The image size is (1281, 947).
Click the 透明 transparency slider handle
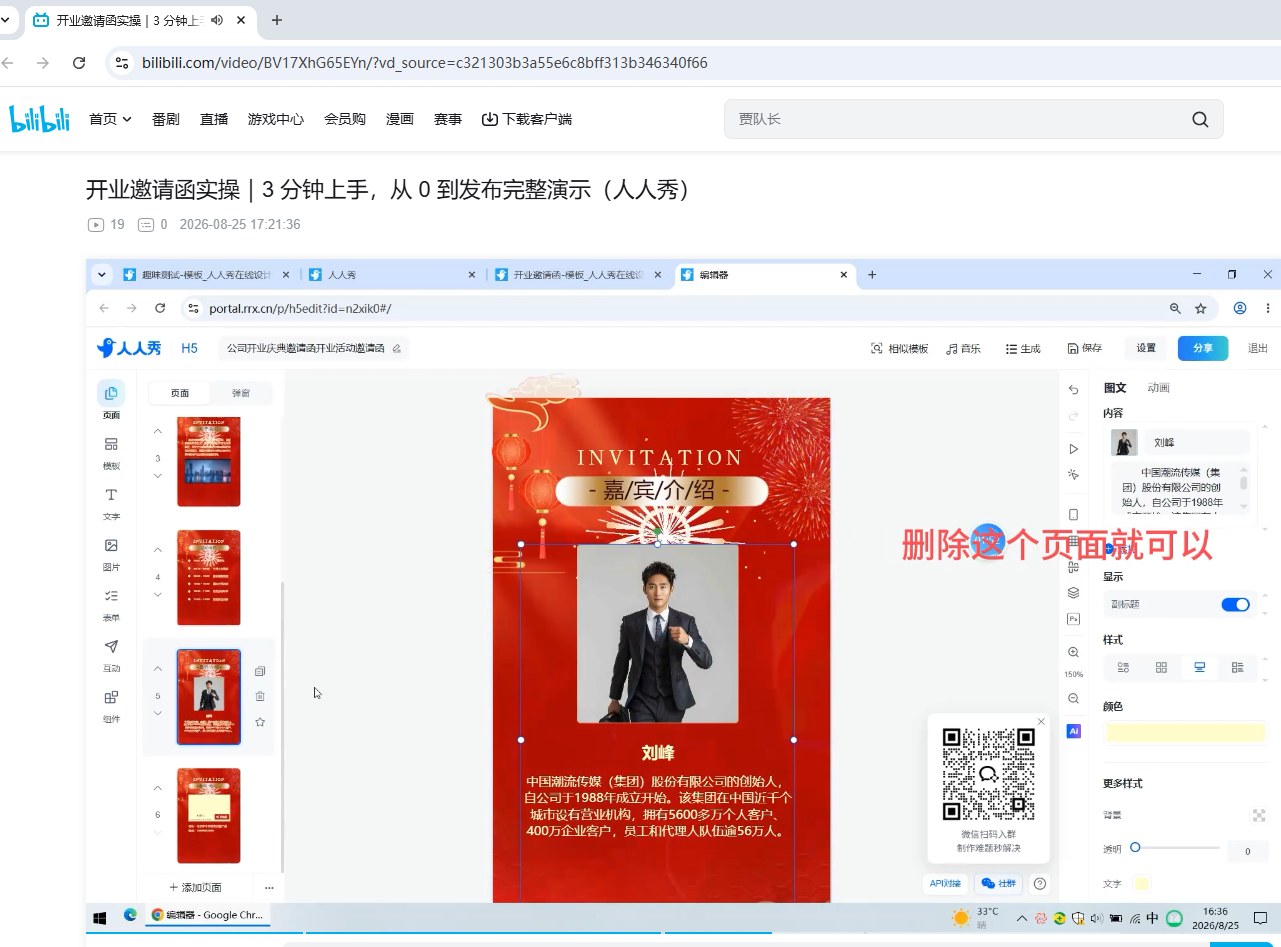[x=1135, y=847]
